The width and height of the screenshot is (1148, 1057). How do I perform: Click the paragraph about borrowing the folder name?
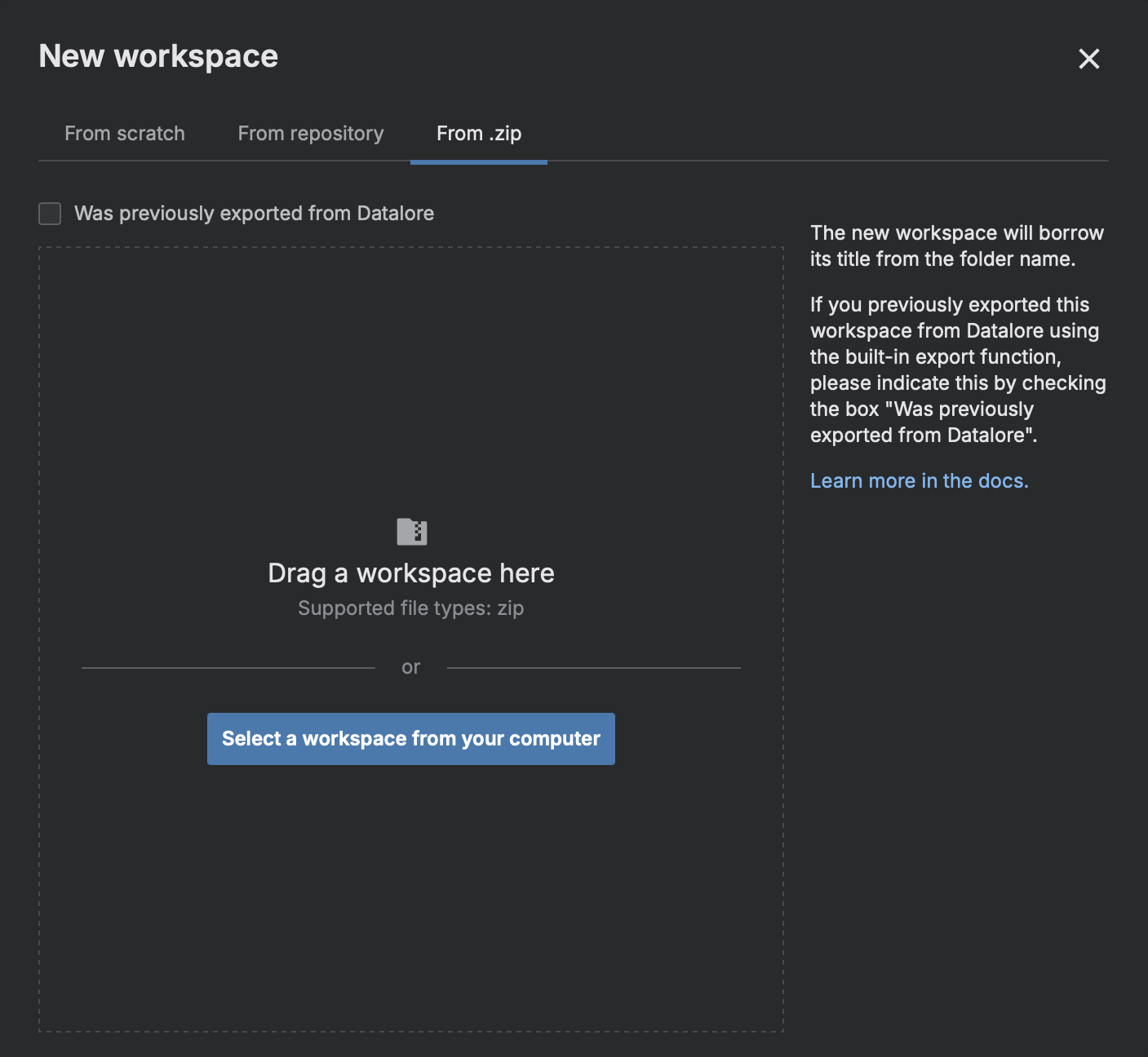(x=957, y=246)
